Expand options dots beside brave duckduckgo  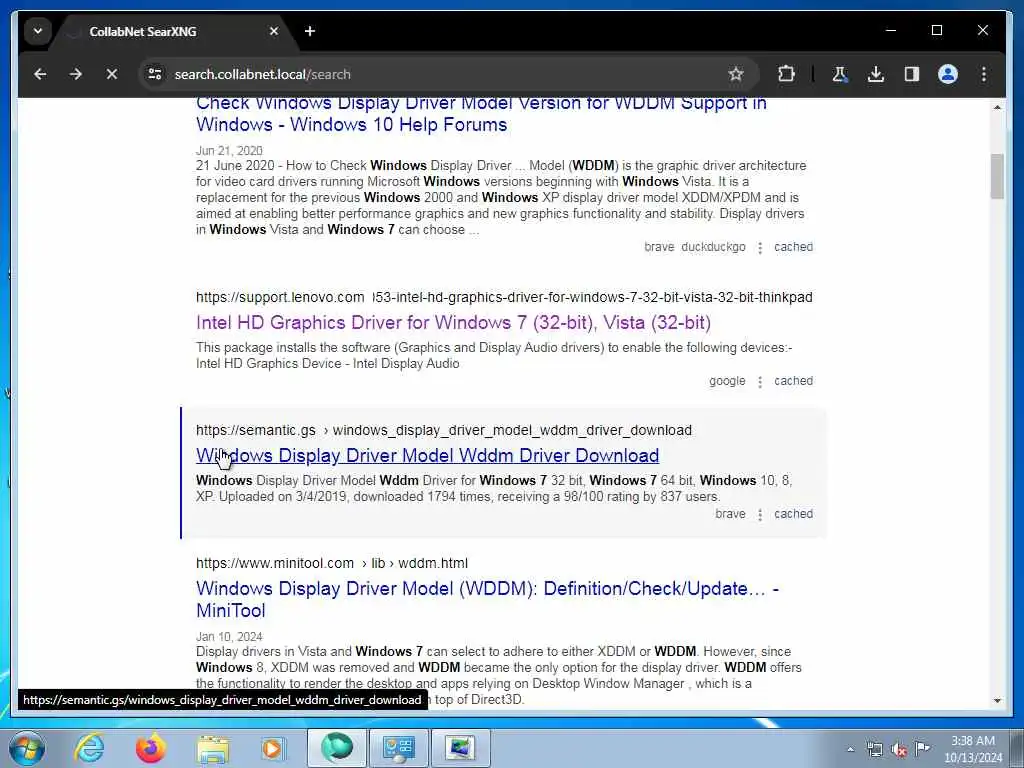pyautogui.click(x=760, y=248)
